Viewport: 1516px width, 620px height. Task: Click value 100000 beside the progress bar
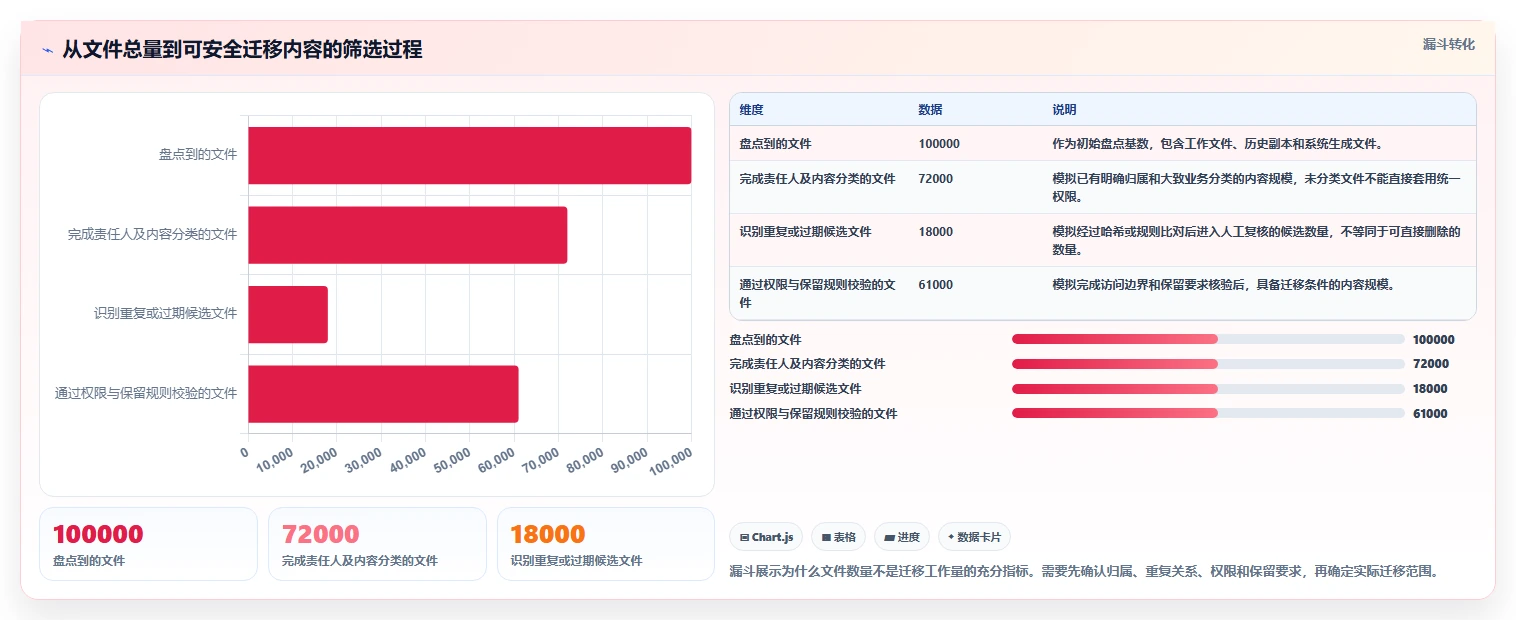click(x=1434, y=340)
